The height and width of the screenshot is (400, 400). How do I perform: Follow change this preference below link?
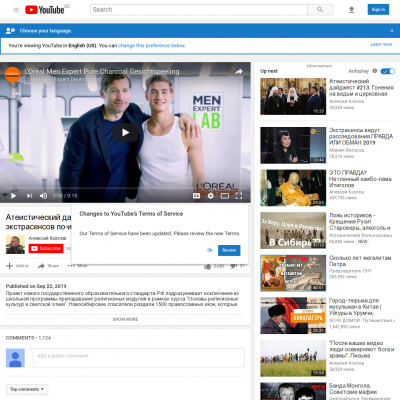[152, 46]
